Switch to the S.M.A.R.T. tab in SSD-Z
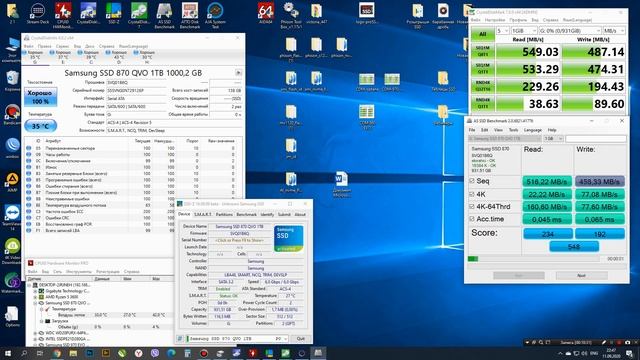This screenshot has width=640, height=360. (x=203, y=214)
